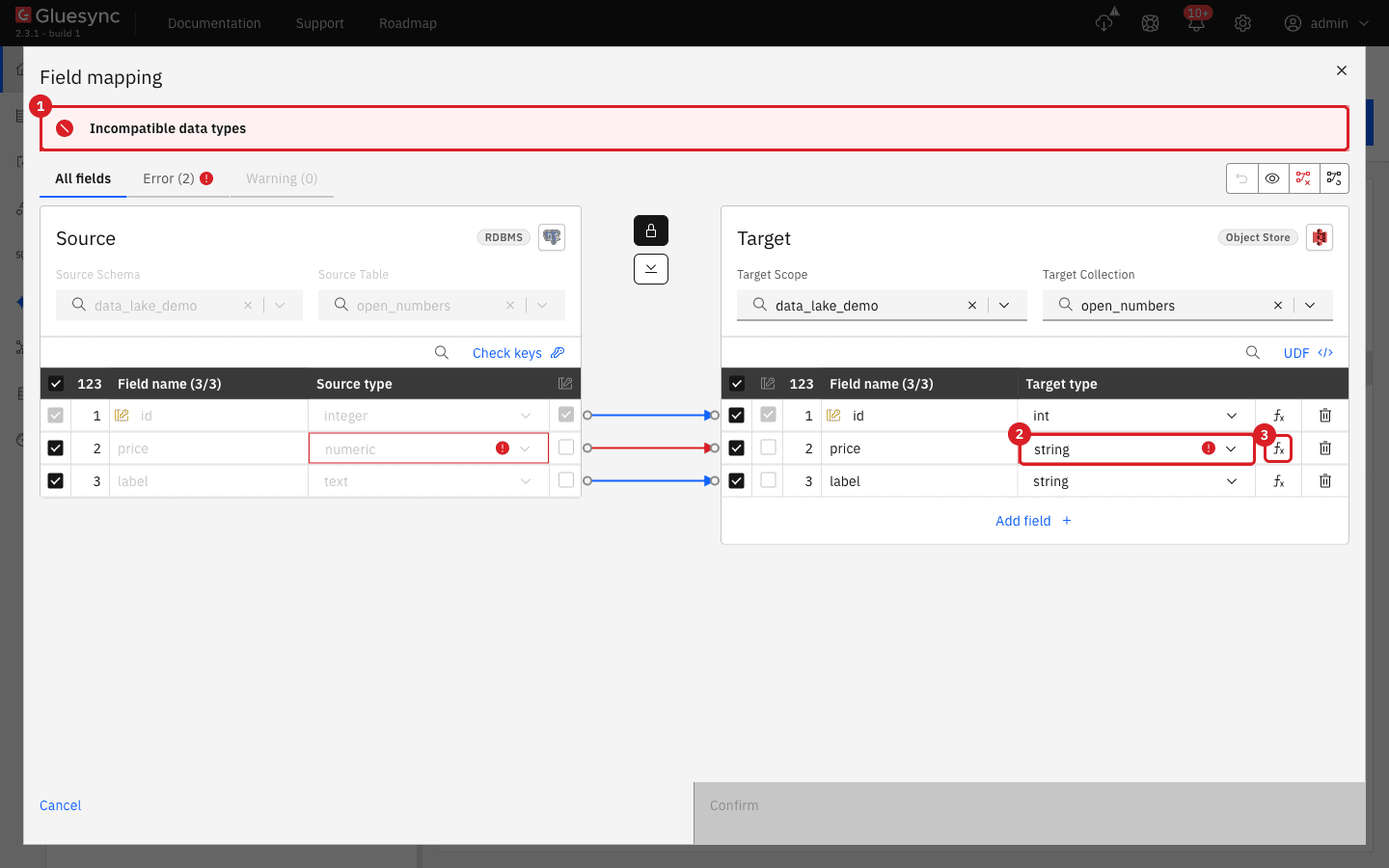1389x868 pixels.
Task: Click the UDF link in Target panel
Action: (1308, 353)
